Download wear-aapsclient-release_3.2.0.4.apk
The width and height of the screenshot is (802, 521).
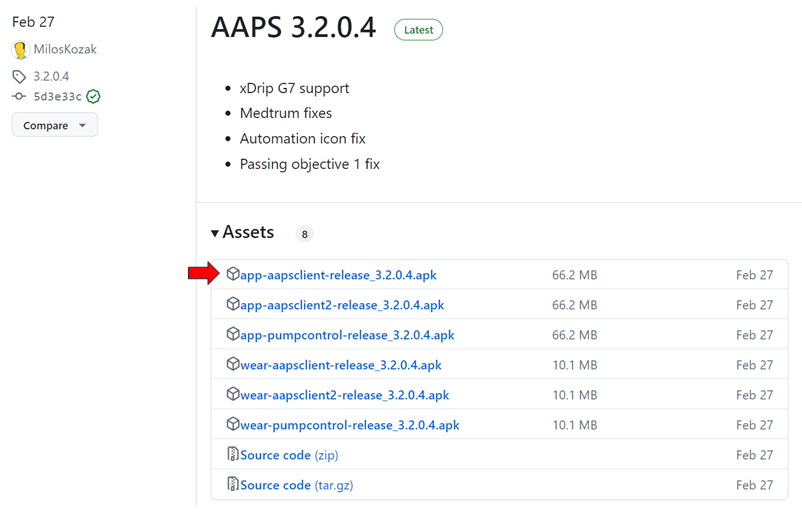pyautogui.click(x=341, y=365)
